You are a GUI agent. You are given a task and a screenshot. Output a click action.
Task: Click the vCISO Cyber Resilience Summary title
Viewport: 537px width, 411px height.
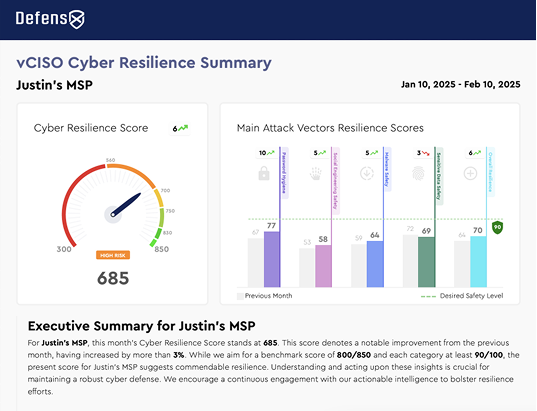tap(144, 63)
